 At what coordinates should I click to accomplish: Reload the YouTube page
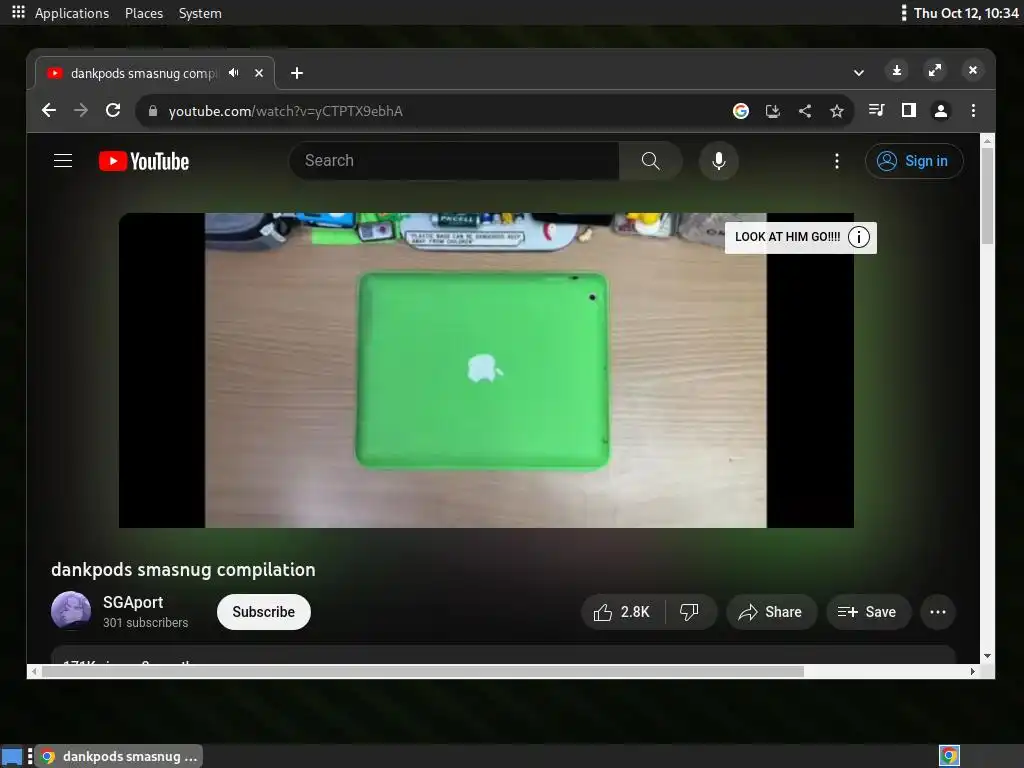(113, 110)
